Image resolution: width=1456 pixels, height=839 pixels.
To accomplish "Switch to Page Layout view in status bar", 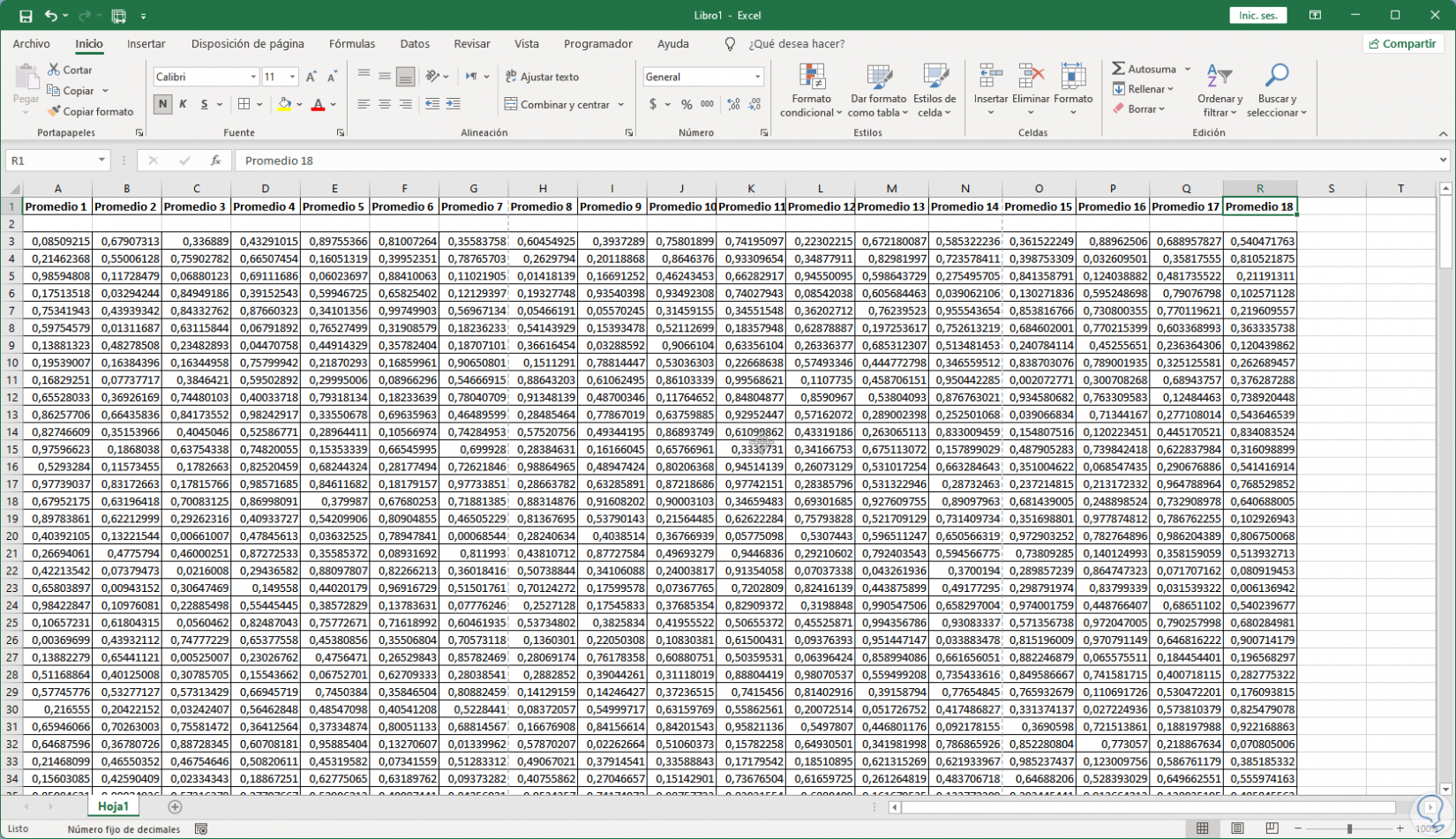I will click(x=1237, y=828).
